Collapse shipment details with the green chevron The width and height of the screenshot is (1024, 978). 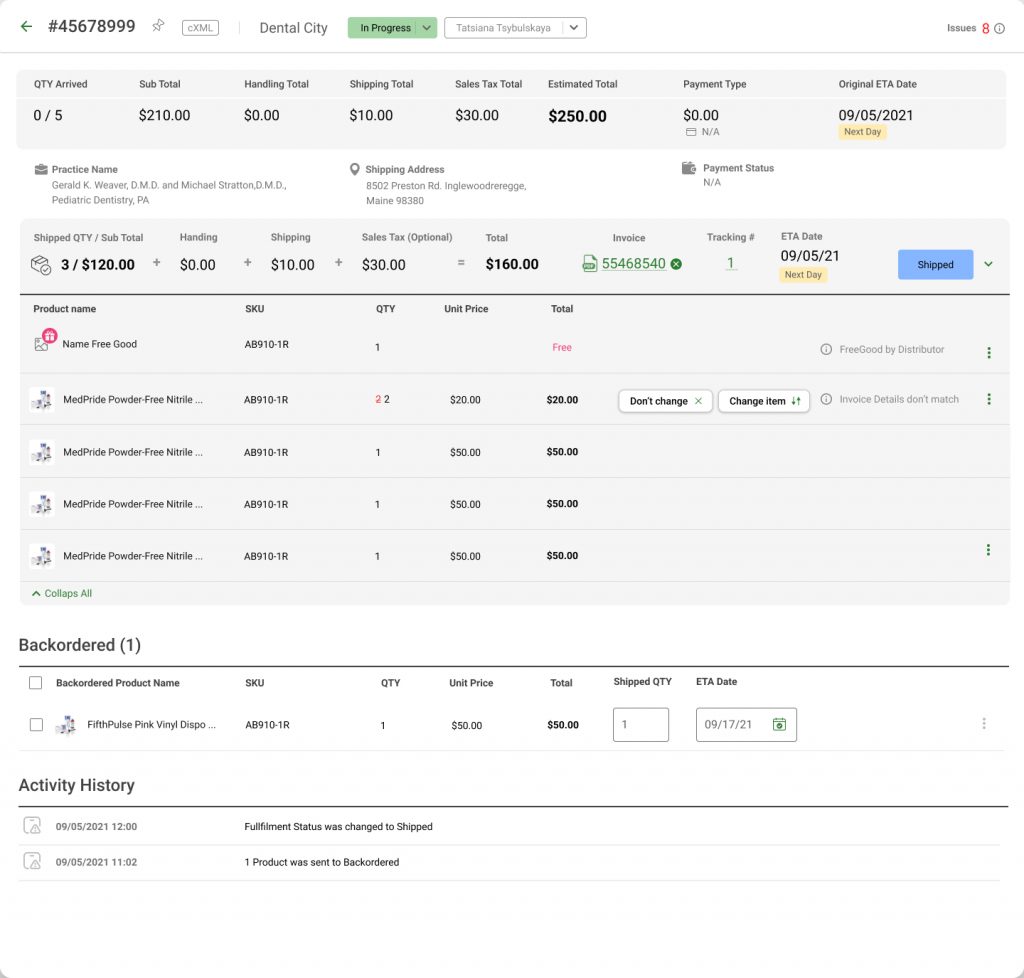(988, 265)
